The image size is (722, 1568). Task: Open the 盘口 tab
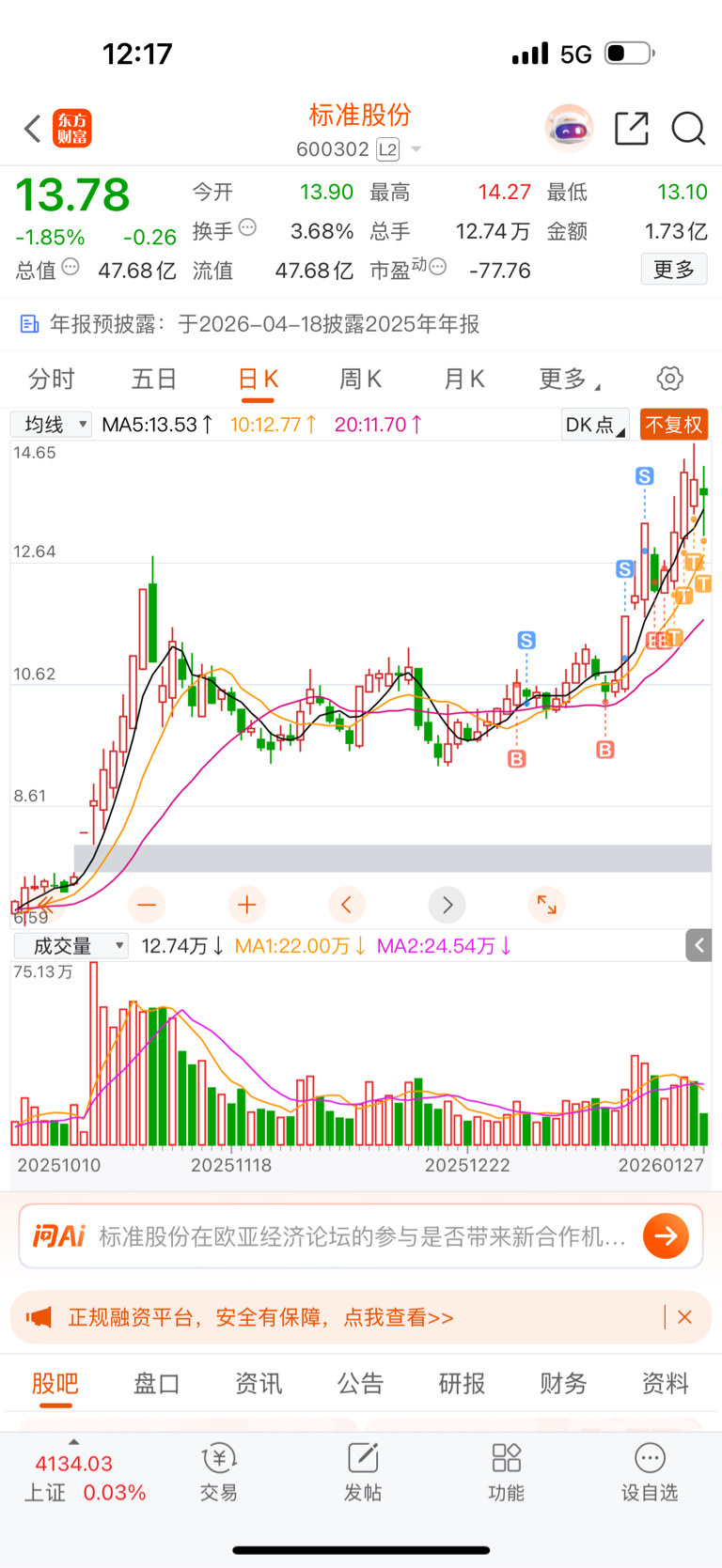click(x=156, y=1383)
